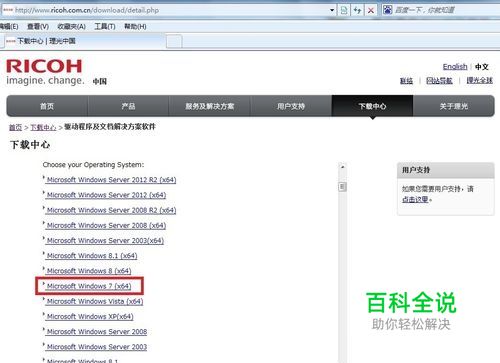Open 产品 in navigation bar

tap(128, 106)
